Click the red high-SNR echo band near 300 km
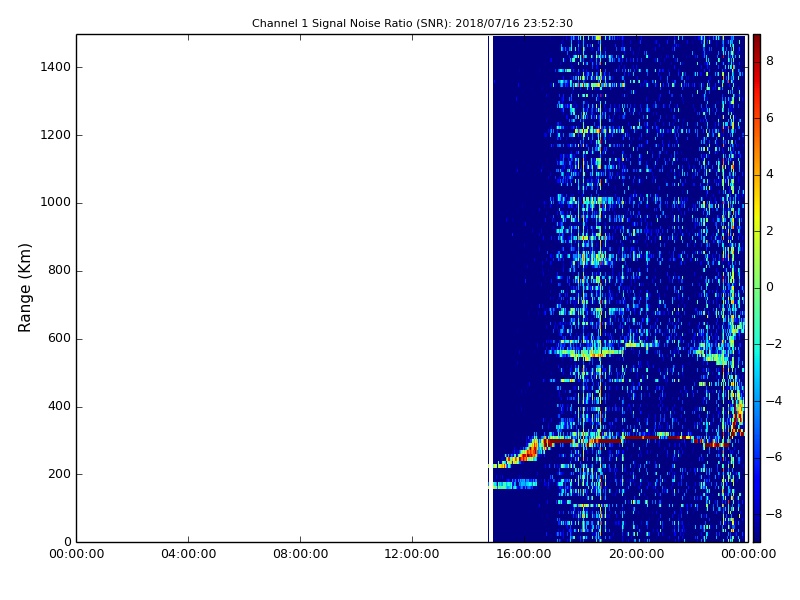 [x=638, y=439]
